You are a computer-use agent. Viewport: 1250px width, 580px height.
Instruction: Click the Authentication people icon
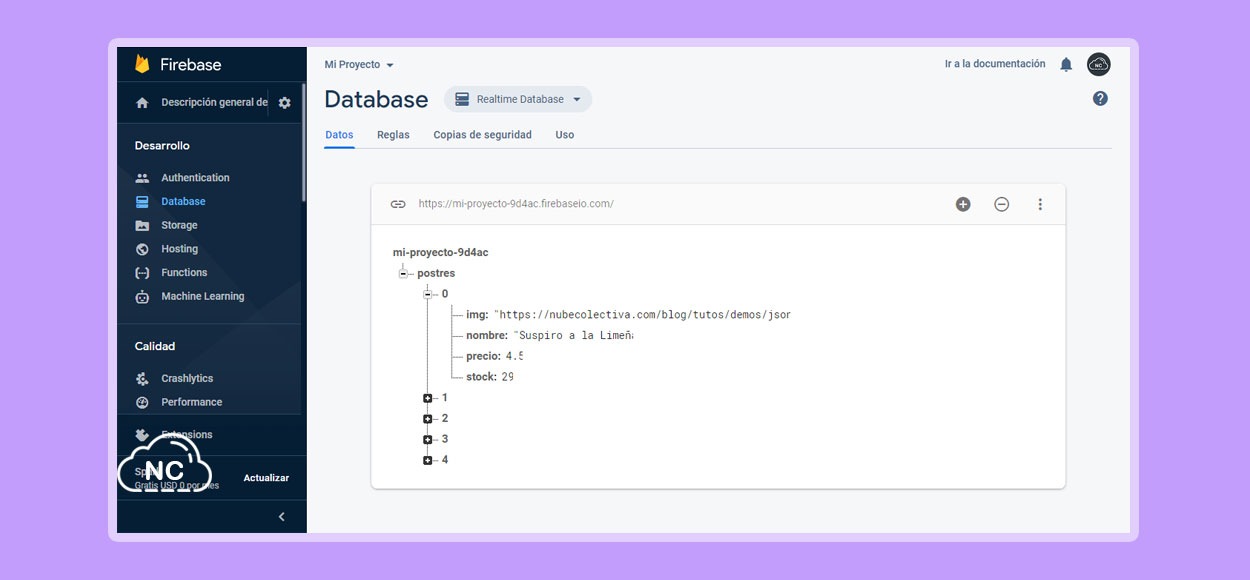142,178
